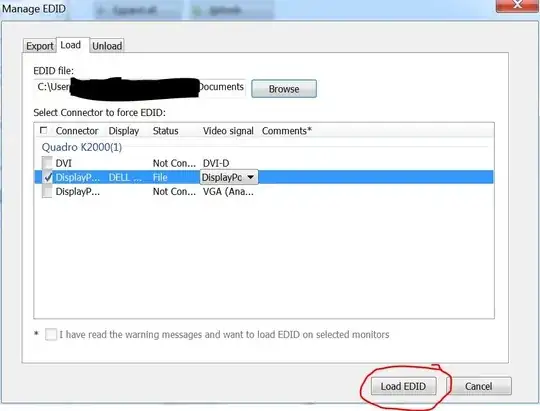Click the Display column header
The width and height of the screenshot is (540, 411).
124,131
